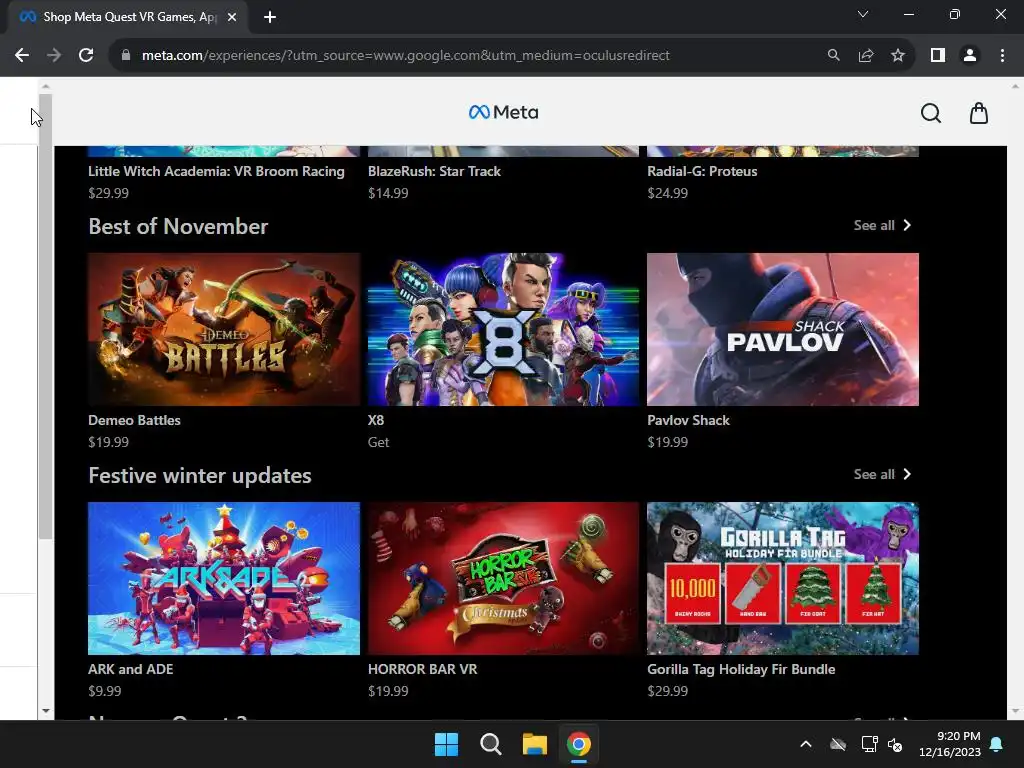The width and height of the screenshot is (1024, 768).
Task: Open ARK and ADE thumbnail
Action: (224, 579)
